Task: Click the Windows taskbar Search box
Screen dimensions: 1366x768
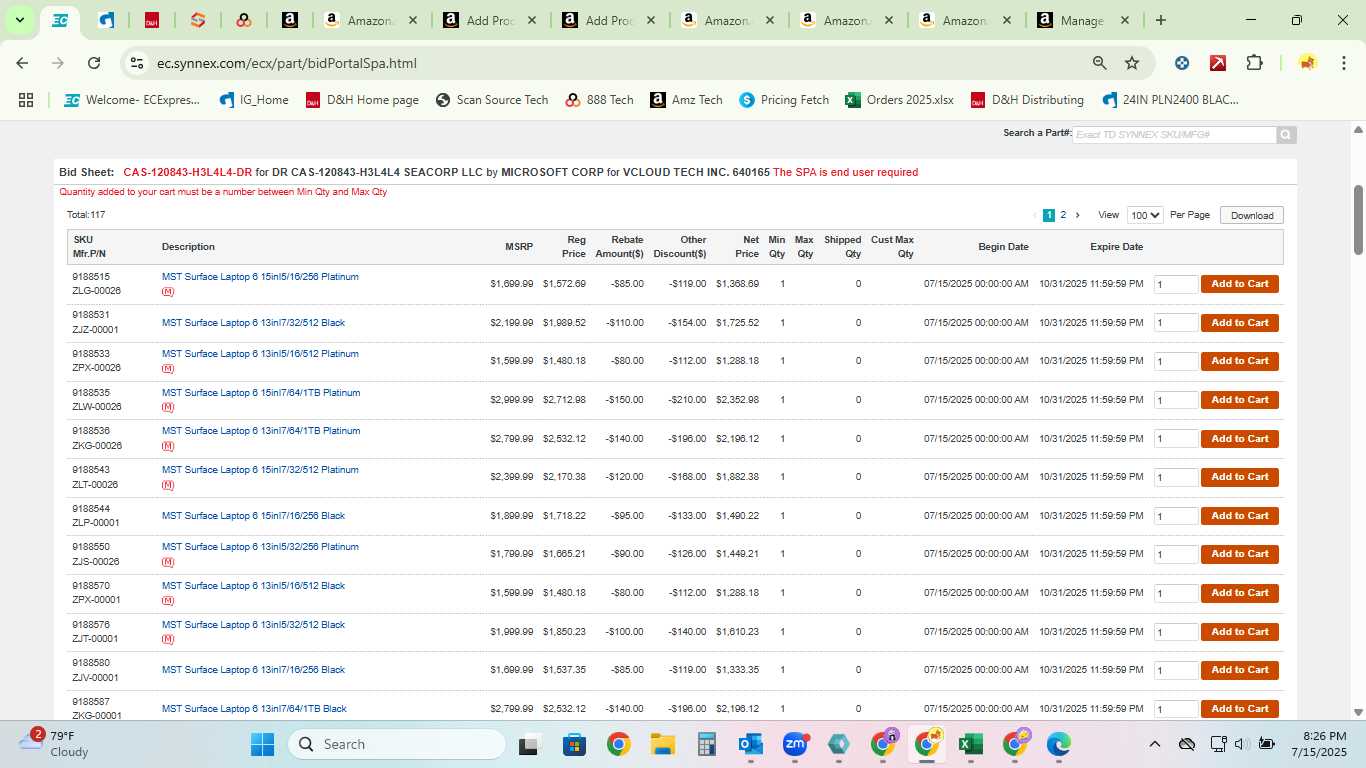Action: coord(397,744)
